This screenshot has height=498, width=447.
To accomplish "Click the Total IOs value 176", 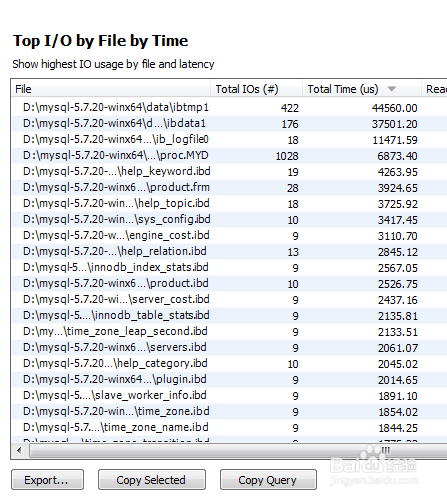I will point(290,124).
